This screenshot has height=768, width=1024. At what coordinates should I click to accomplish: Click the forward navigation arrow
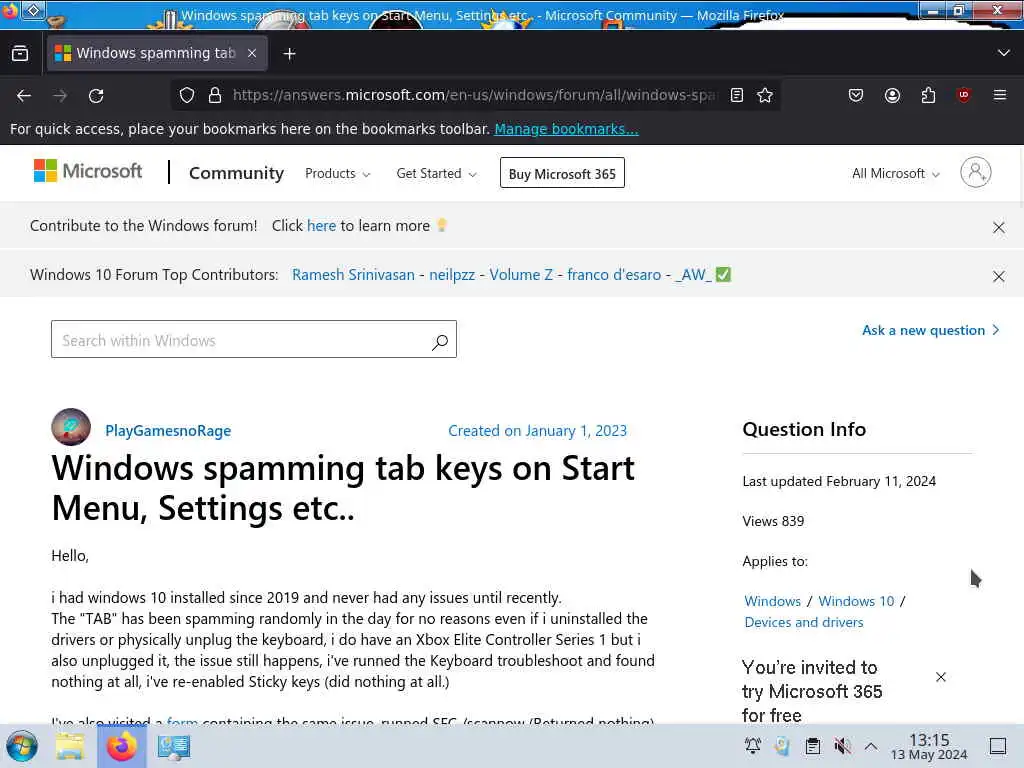60,95
